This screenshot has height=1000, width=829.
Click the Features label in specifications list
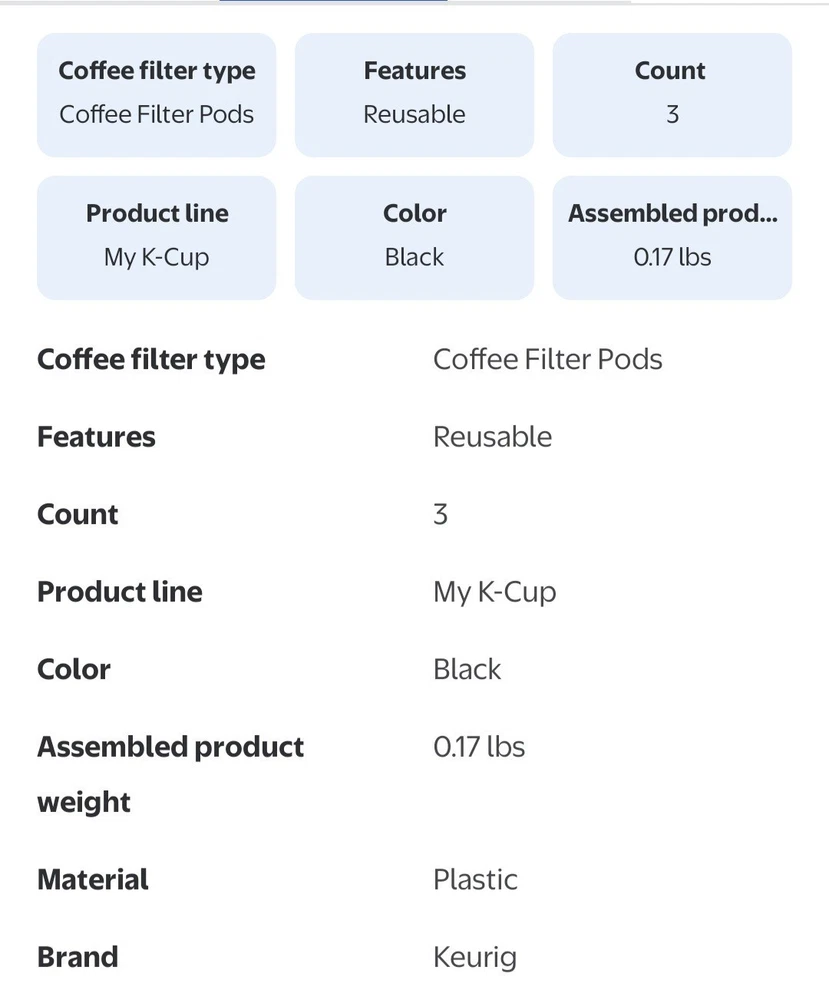tap(96, 437)
